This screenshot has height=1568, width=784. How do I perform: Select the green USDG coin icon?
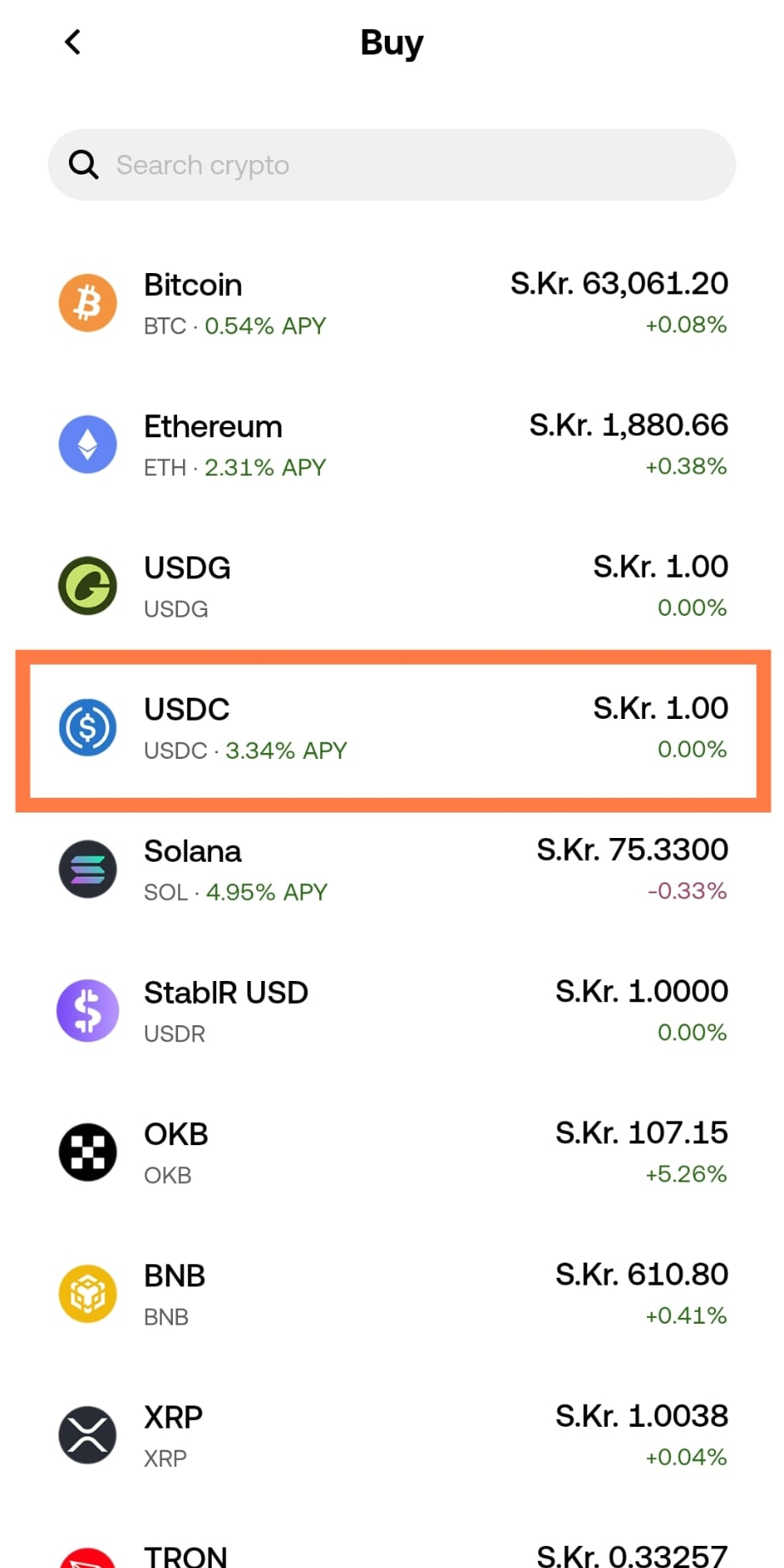(88, 585)
